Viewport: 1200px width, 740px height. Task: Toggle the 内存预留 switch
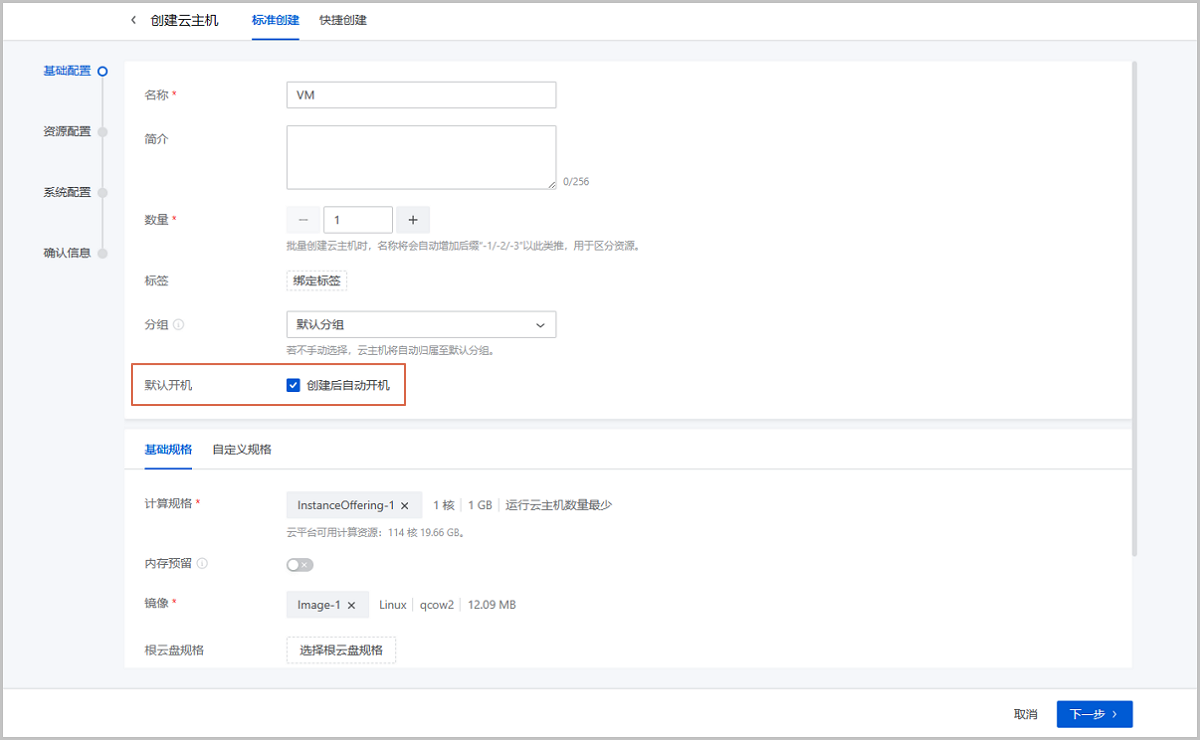(x=299, y=565)
